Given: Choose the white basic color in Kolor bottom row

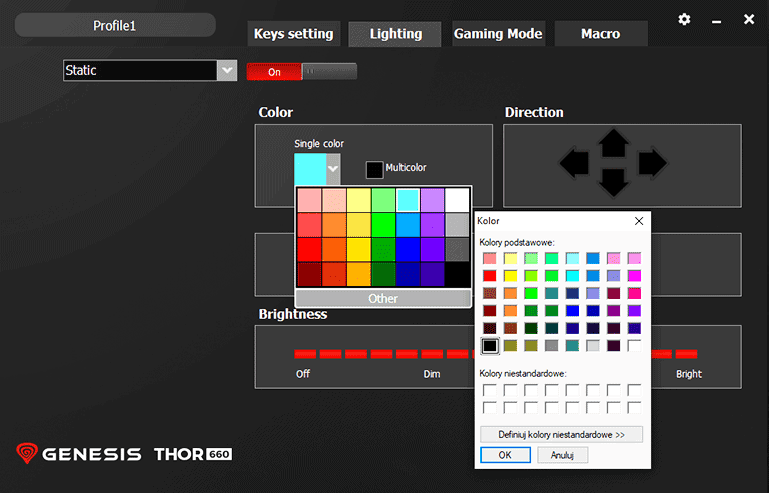Looking at the screenshot, I should (634, 345).
